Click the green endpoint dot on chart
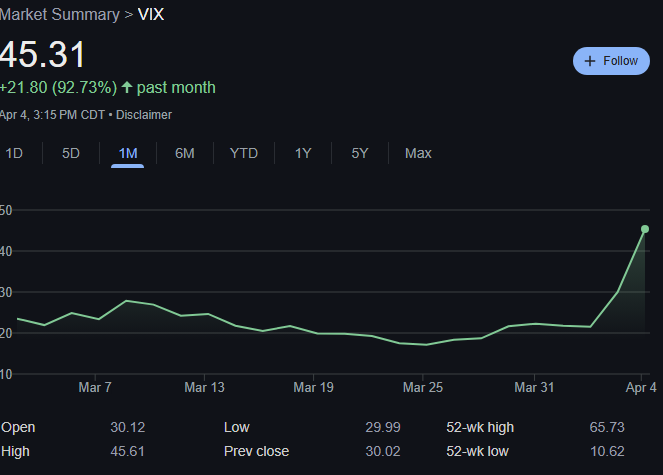 645,229
